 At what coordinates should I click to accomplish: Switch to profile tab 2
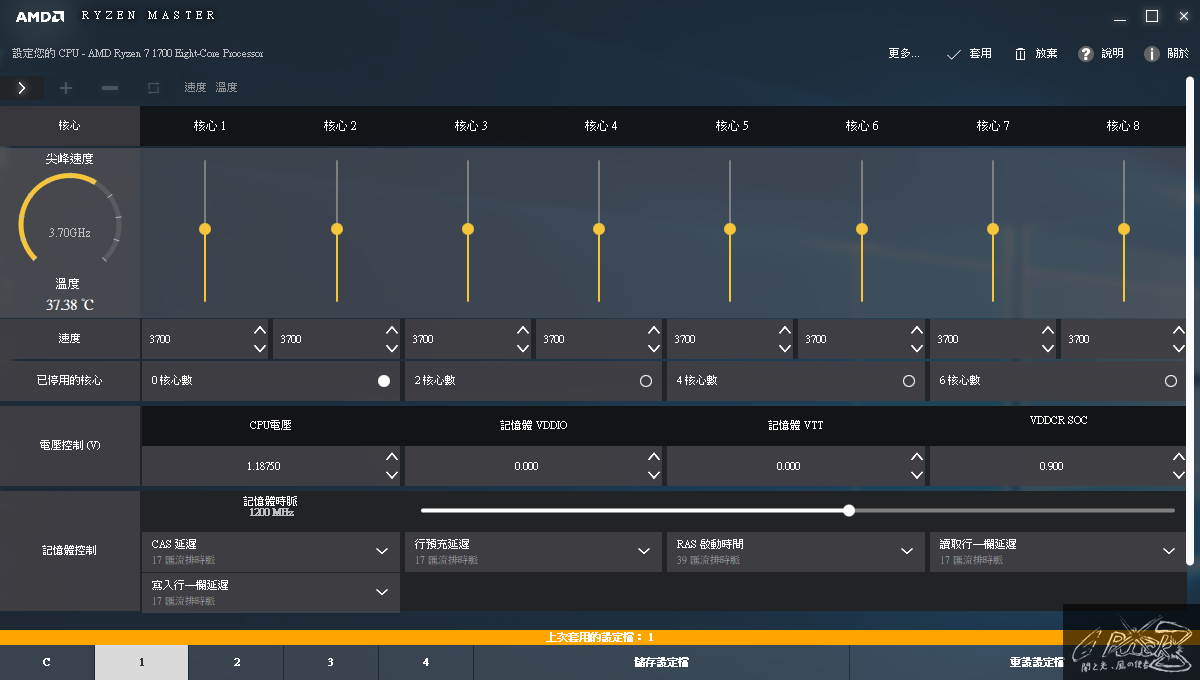236,662
